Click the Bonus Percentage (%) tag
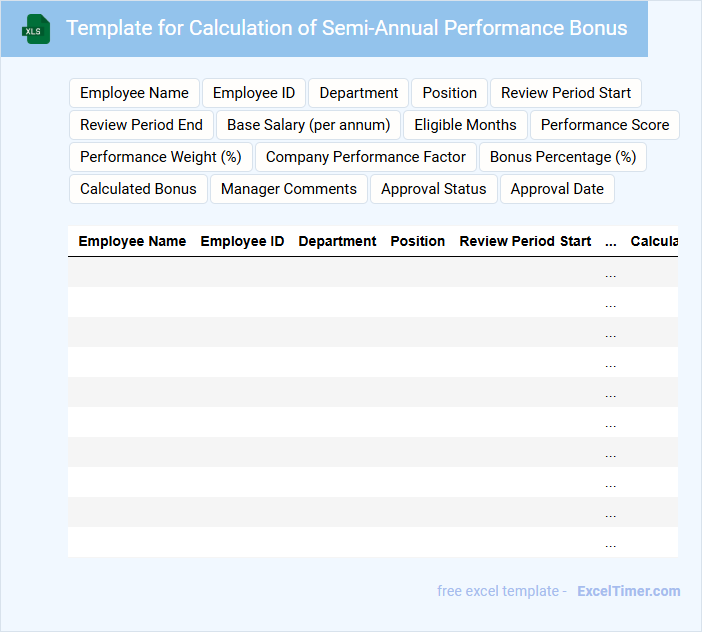Screen dimensions: 702x632 pyautogui.click(x=563, y=157)
